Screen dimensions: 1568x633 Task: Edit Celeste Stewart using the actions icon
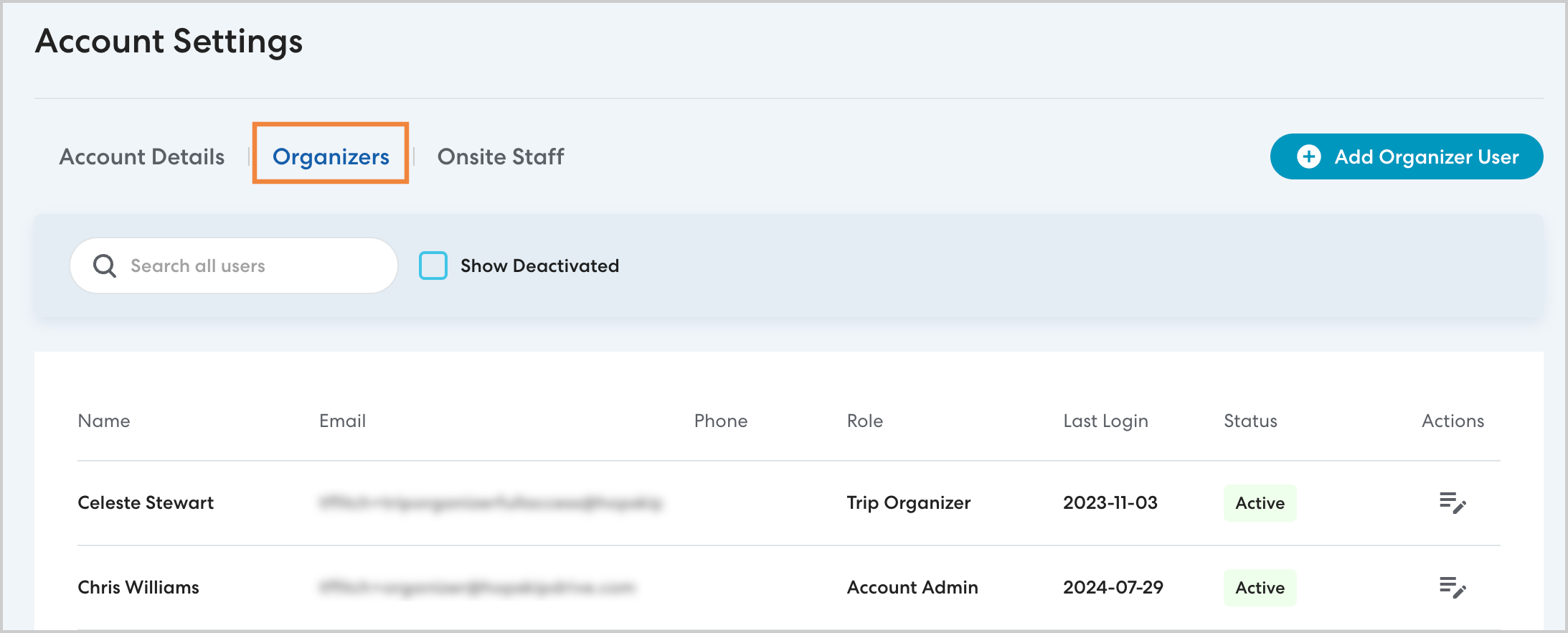pos(1452,503)
